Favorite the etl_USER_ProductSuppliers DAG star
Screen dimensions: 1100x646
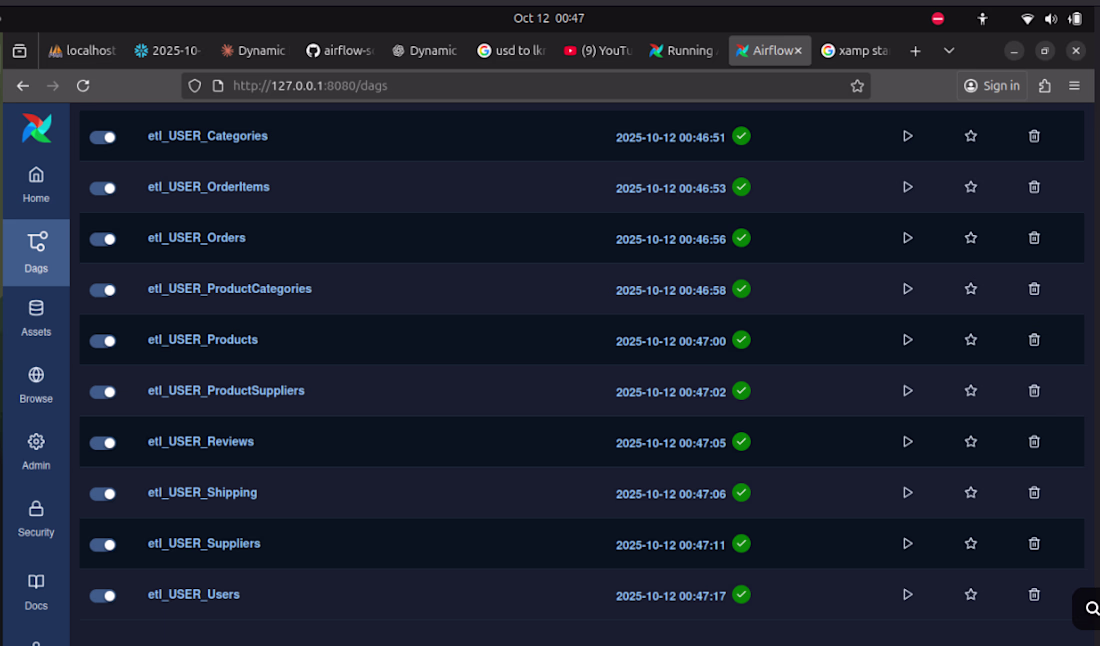(x=971, y=391)
